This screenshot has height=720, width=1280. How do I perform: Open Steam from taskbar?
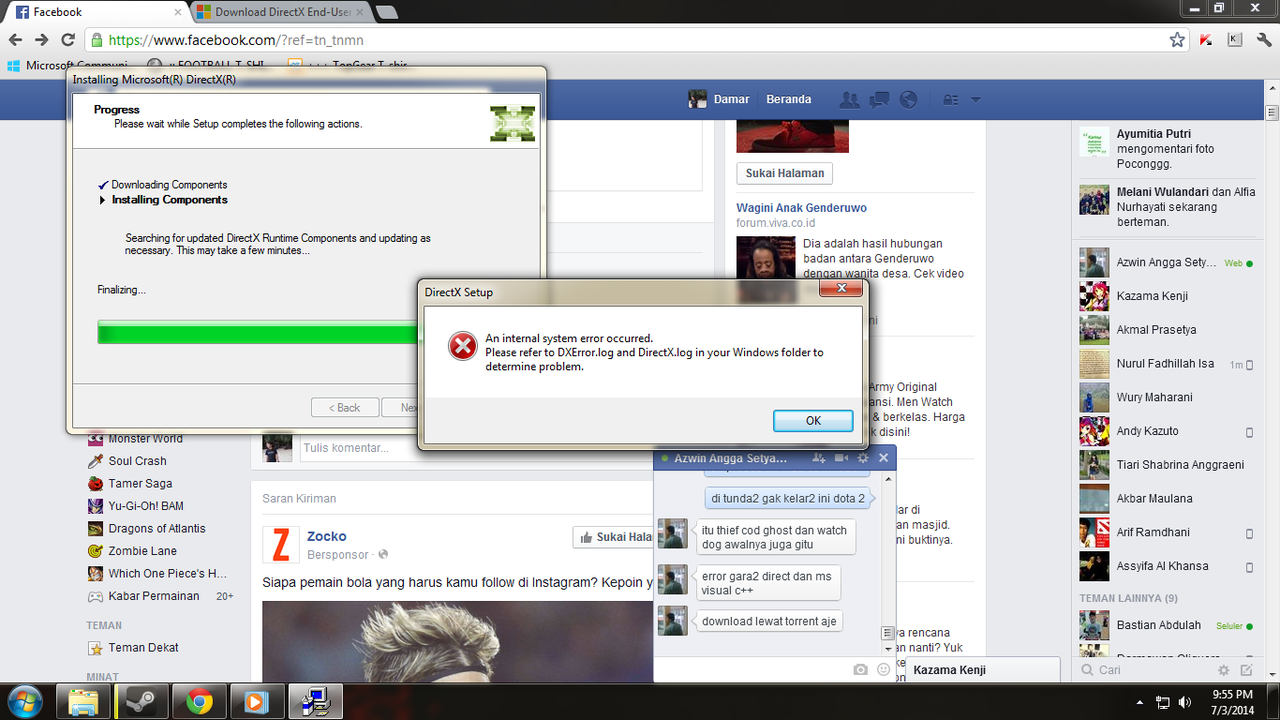pos(142,702)
